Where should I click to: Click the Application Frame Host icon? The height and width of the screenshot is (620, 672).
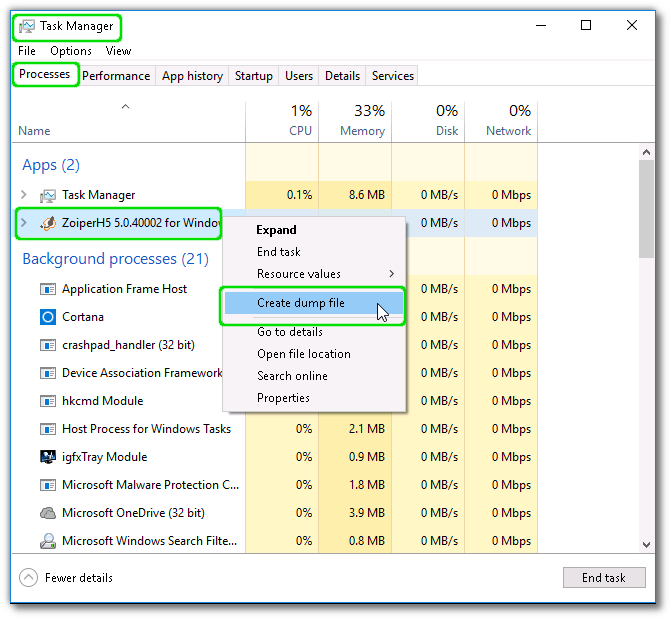(47, 289)
